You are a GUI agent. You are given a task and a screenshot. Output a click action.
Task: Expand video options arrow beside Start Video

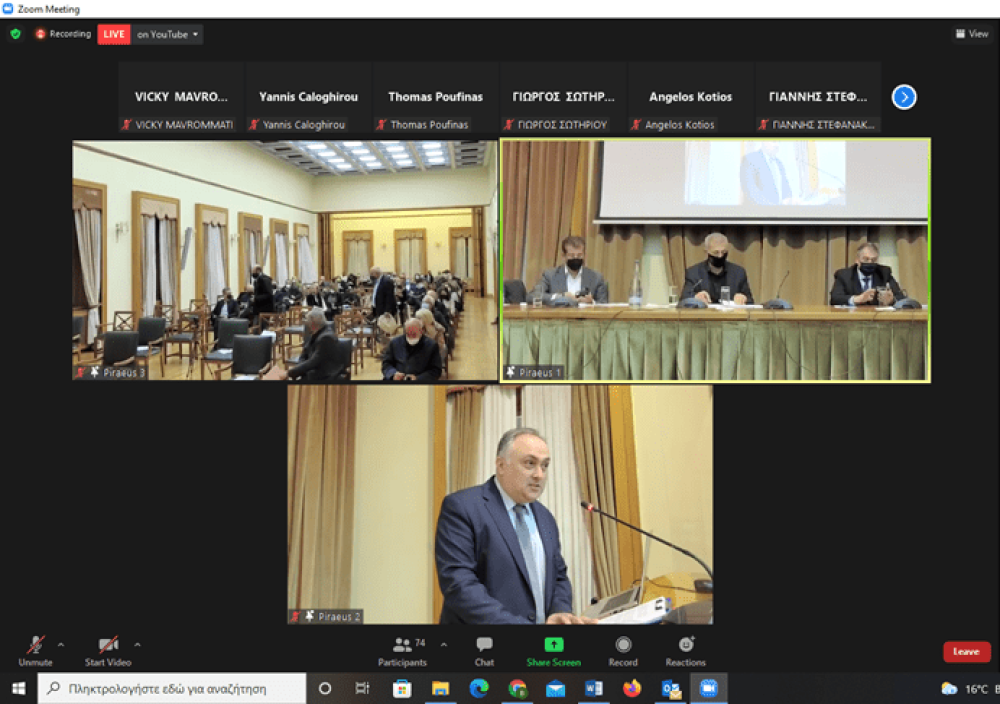pos(137,645)
